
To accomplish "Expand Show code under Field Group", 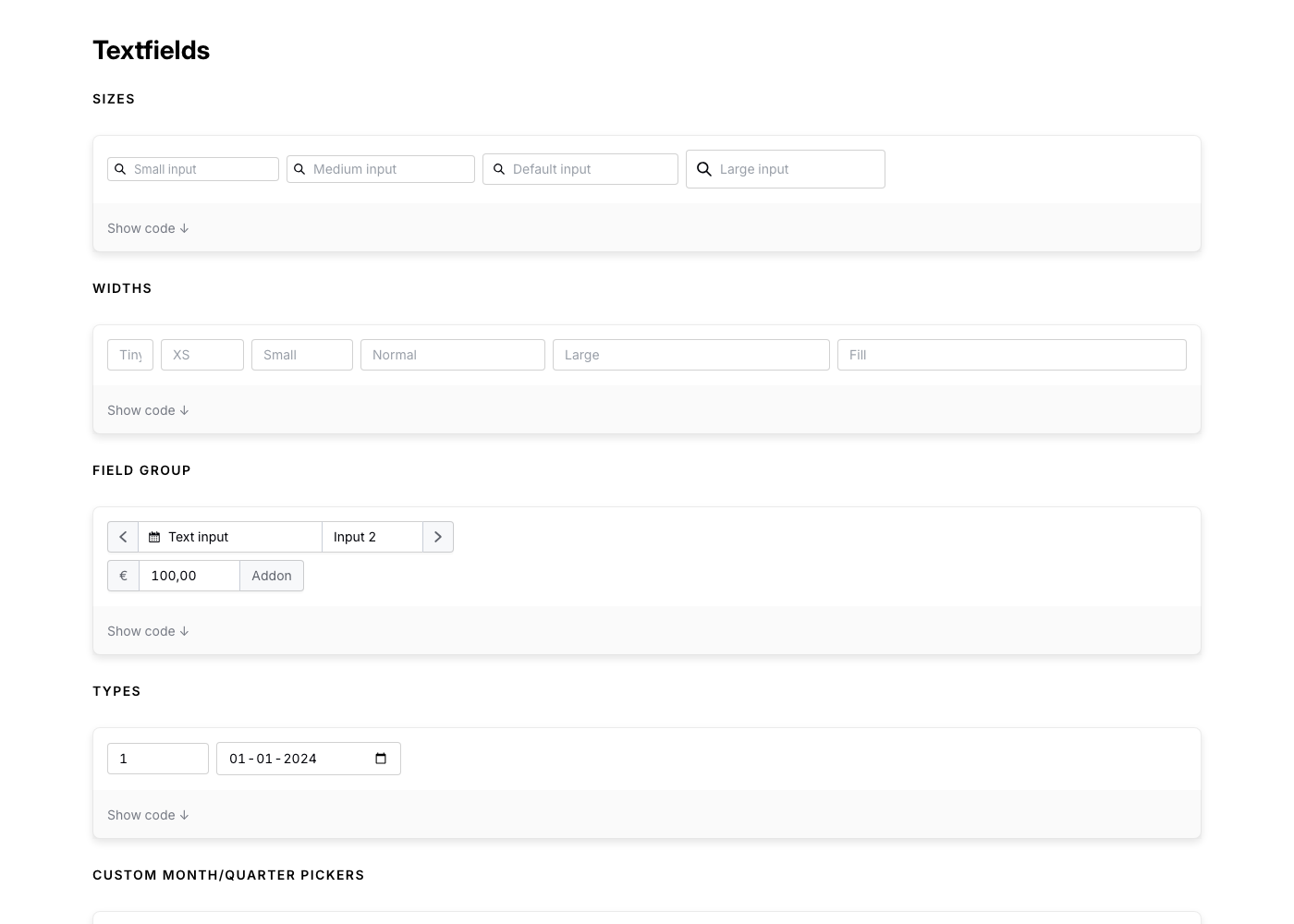I will [148, 631].
